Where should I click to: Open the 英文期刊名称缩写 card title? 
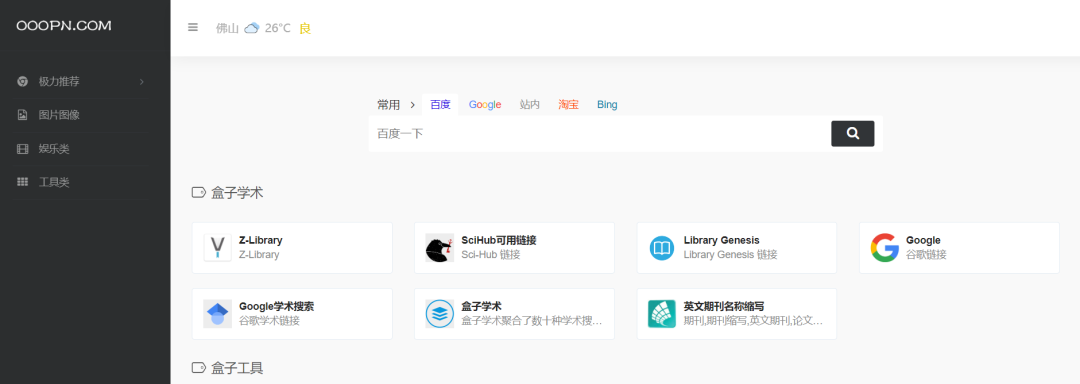click(724, 306)
